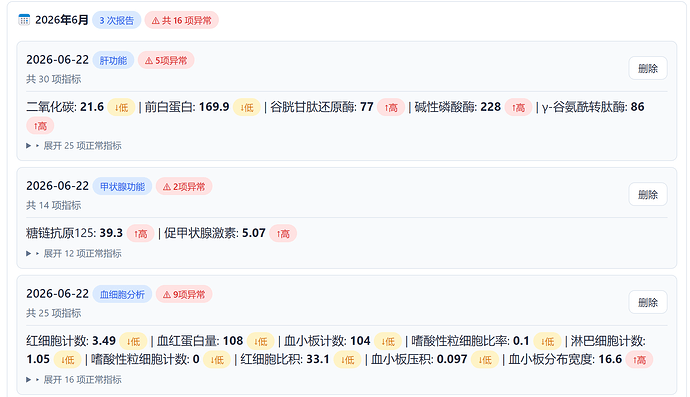Click the 红细胞比积: 33.1 value
Image resolution: width=690 pixels, height=397 pixels.
pos(285,360)
